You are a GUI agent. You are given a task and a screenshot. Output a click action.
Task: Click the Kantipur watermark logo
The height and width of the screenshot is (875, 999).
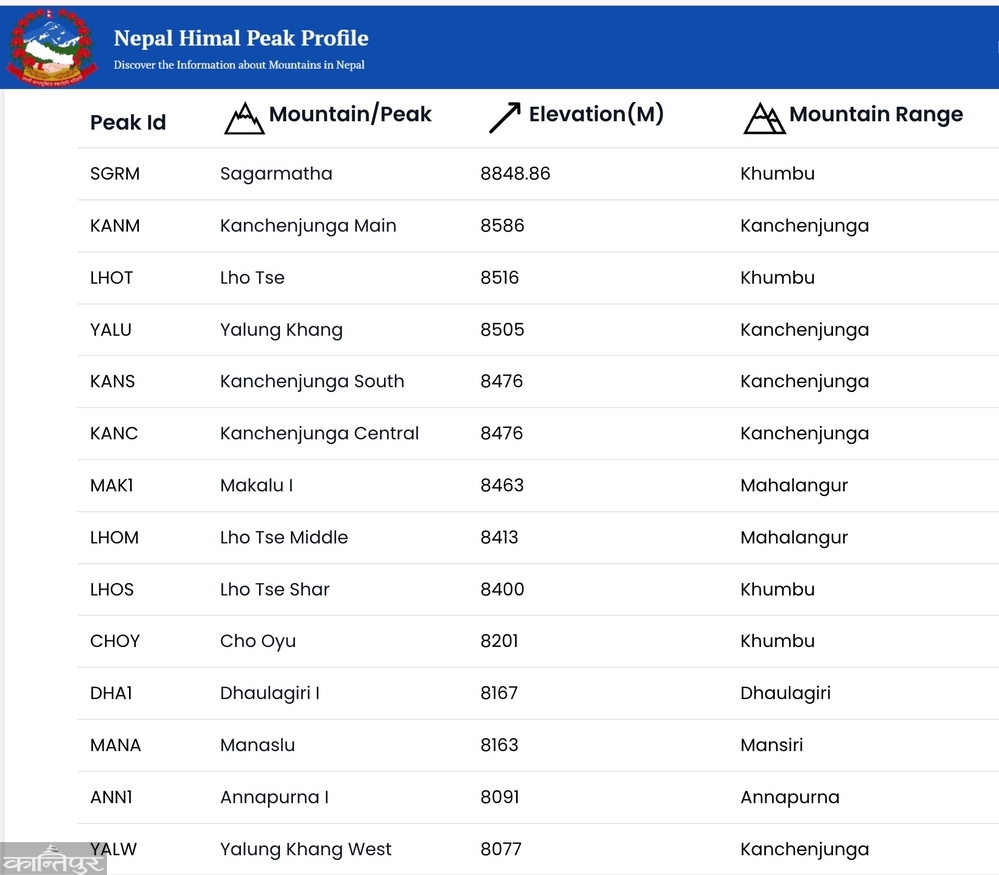click(x=53, y=859)
